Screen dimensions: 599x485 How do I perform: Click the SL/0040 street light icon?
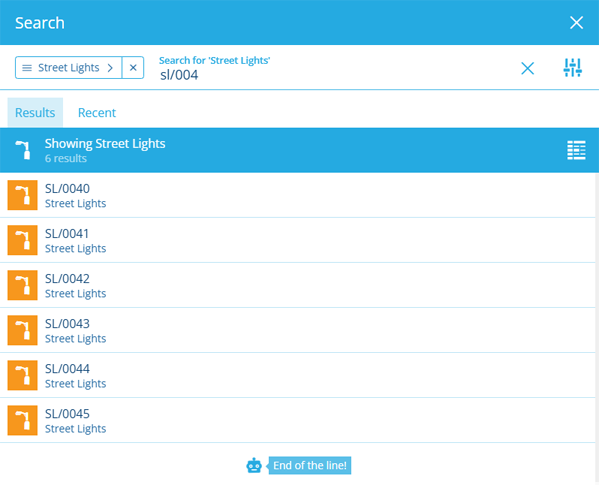click(23, 195)
